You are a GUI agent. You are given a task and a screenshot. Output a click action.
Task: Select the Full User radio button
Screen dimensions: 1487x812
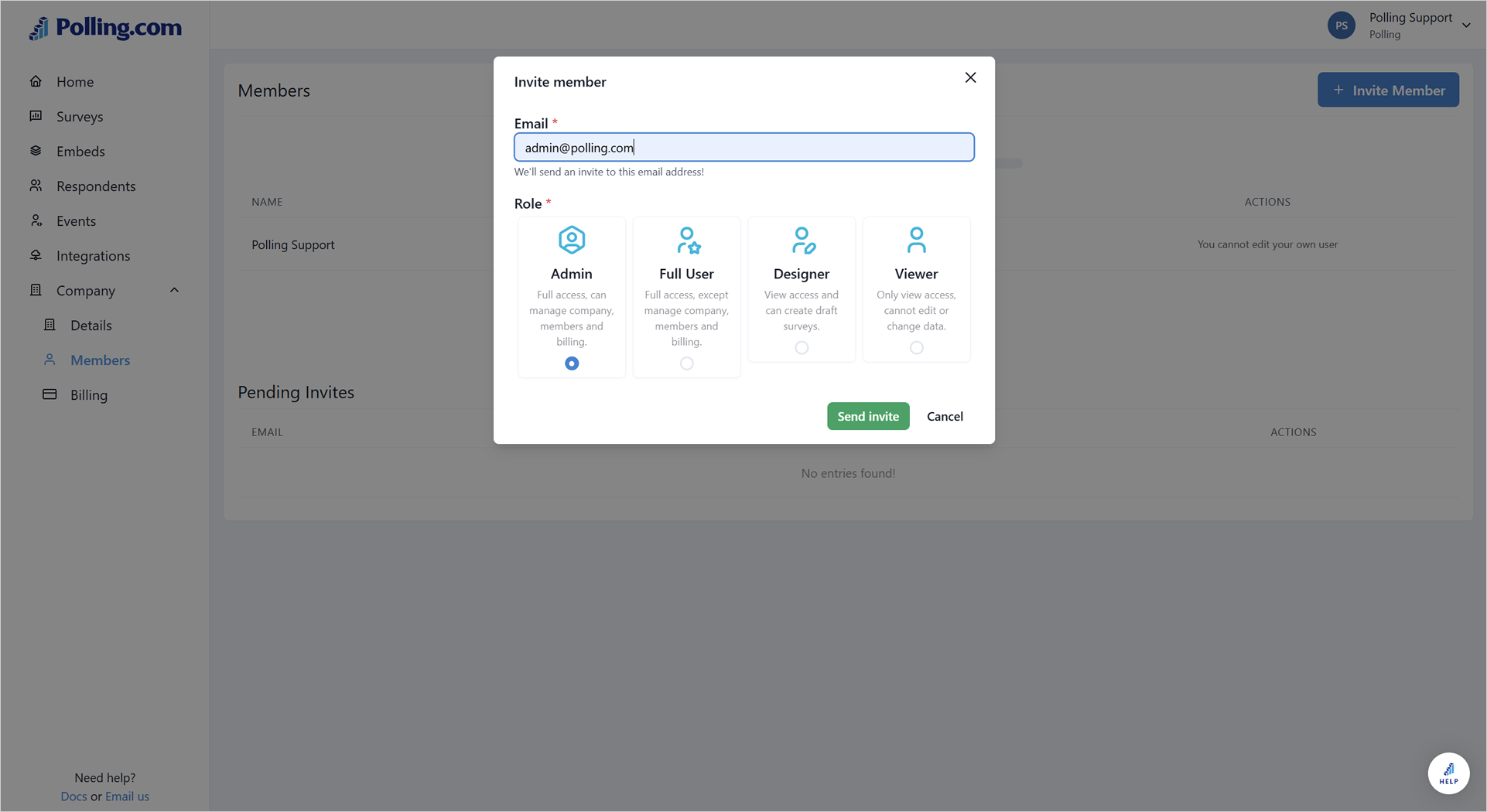pyautogui.click(x=686, y=363)
